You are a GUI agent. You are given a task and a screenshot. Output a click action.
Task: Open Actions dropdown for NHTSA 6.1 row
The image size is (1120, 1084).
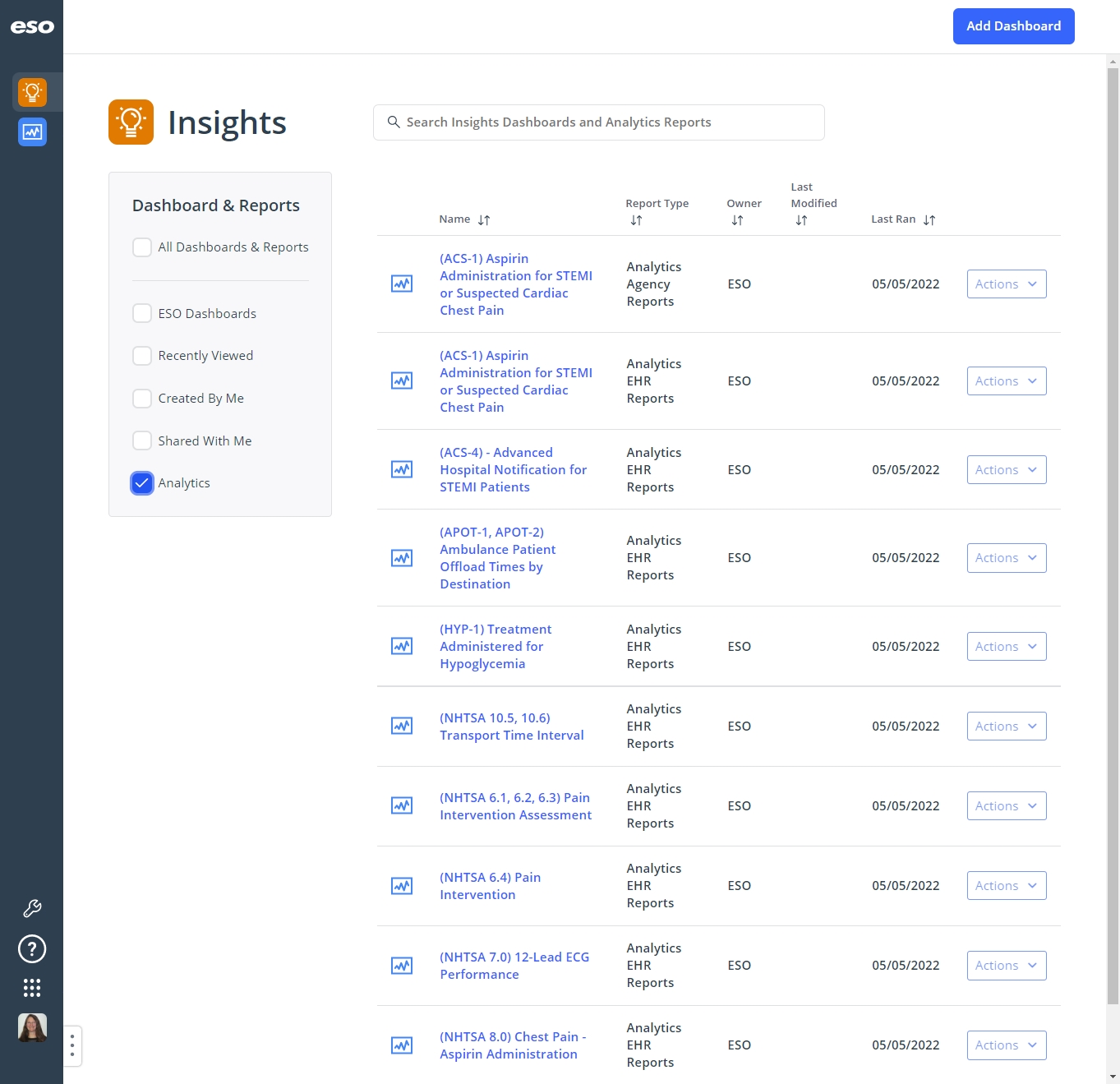[1007, 805]
